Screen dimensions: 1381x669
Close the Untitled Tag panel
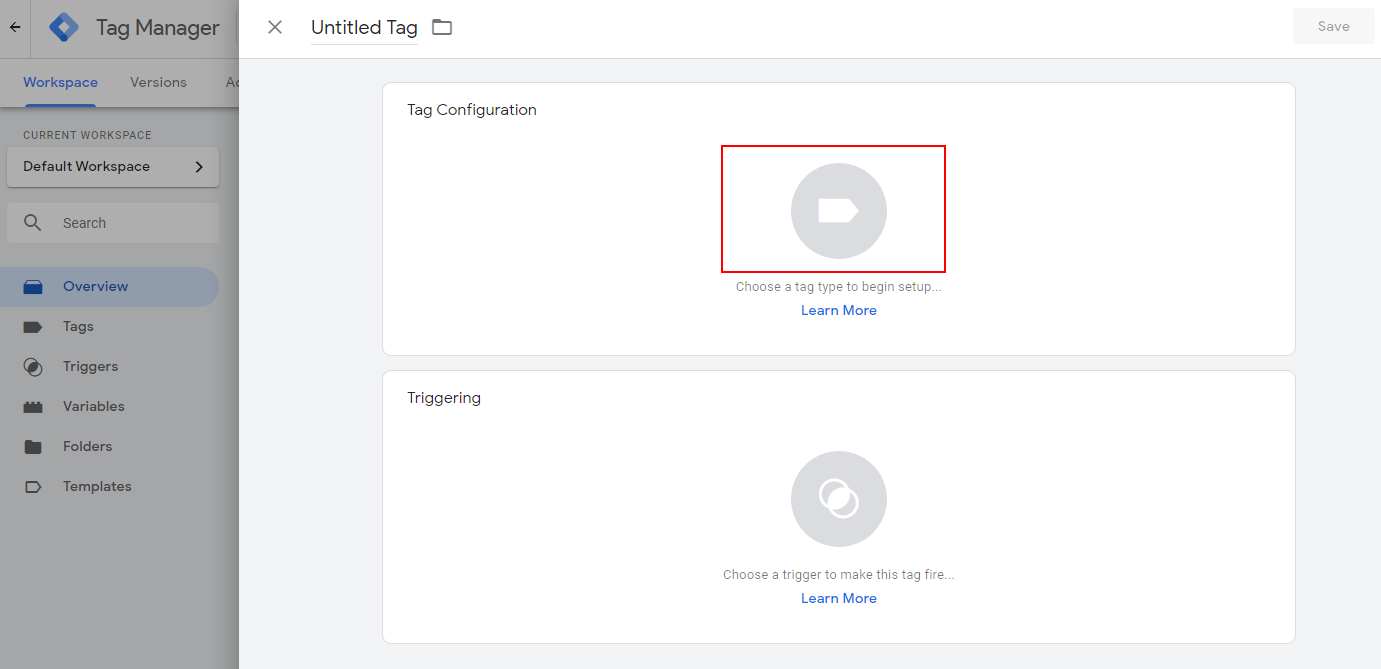(275, 28)
